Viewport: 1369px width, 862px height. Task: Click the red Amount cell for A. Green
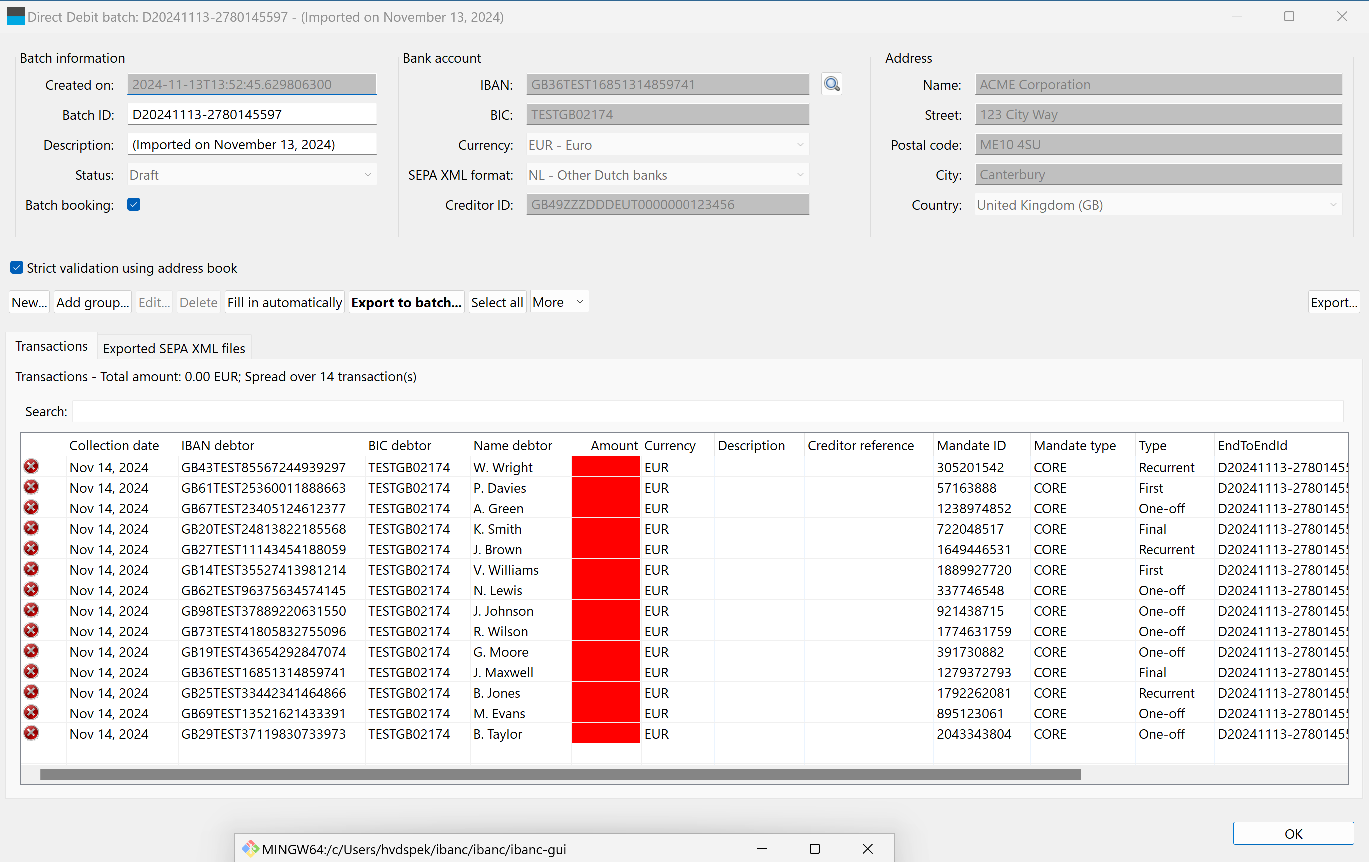point(606,508)
